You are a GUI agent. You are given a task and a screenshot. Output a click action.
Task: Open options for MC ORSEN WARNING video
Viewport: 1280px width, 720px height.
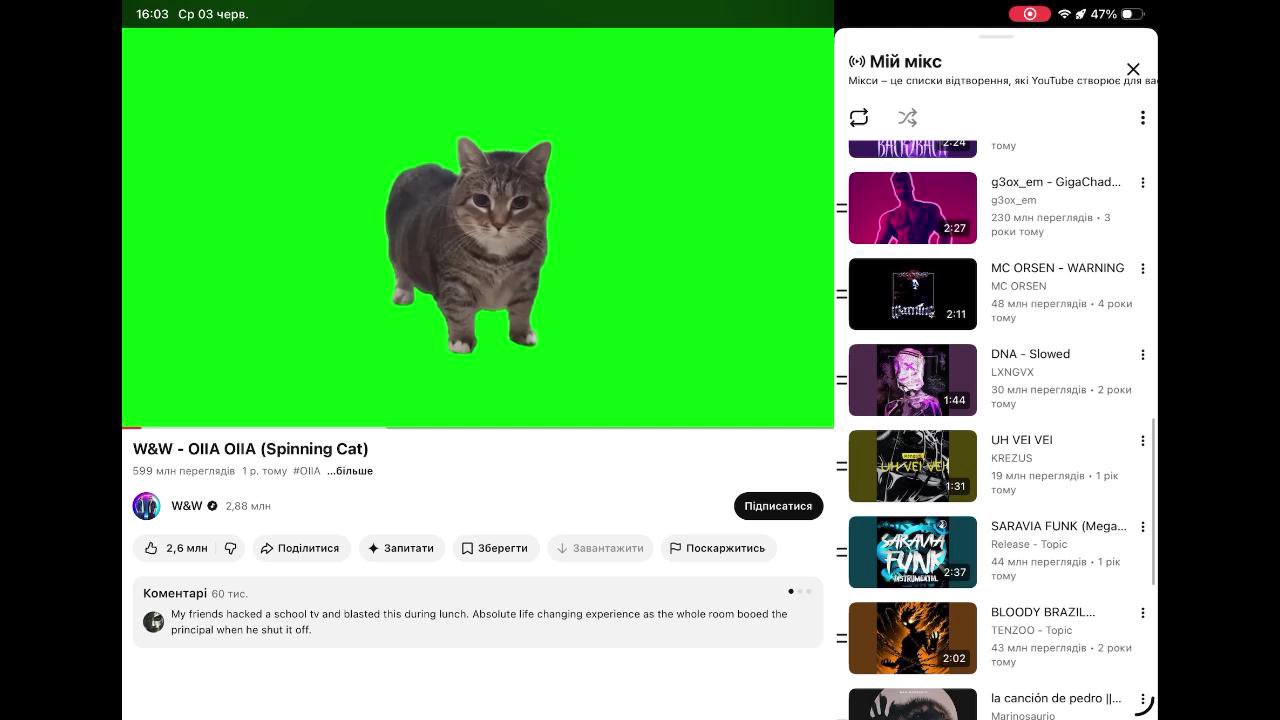click(x=1142, y=269)
